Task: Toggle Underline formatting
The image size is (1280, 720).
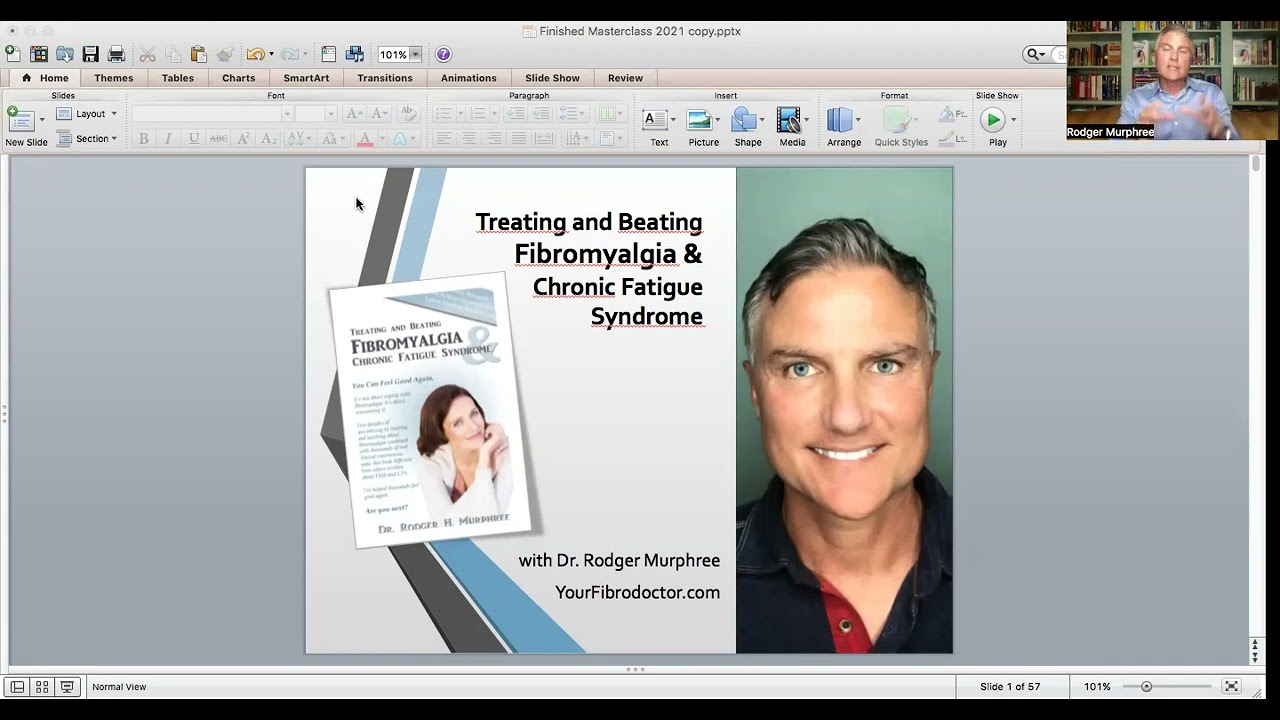Action: pyautogui.click(x=193, y=139)
